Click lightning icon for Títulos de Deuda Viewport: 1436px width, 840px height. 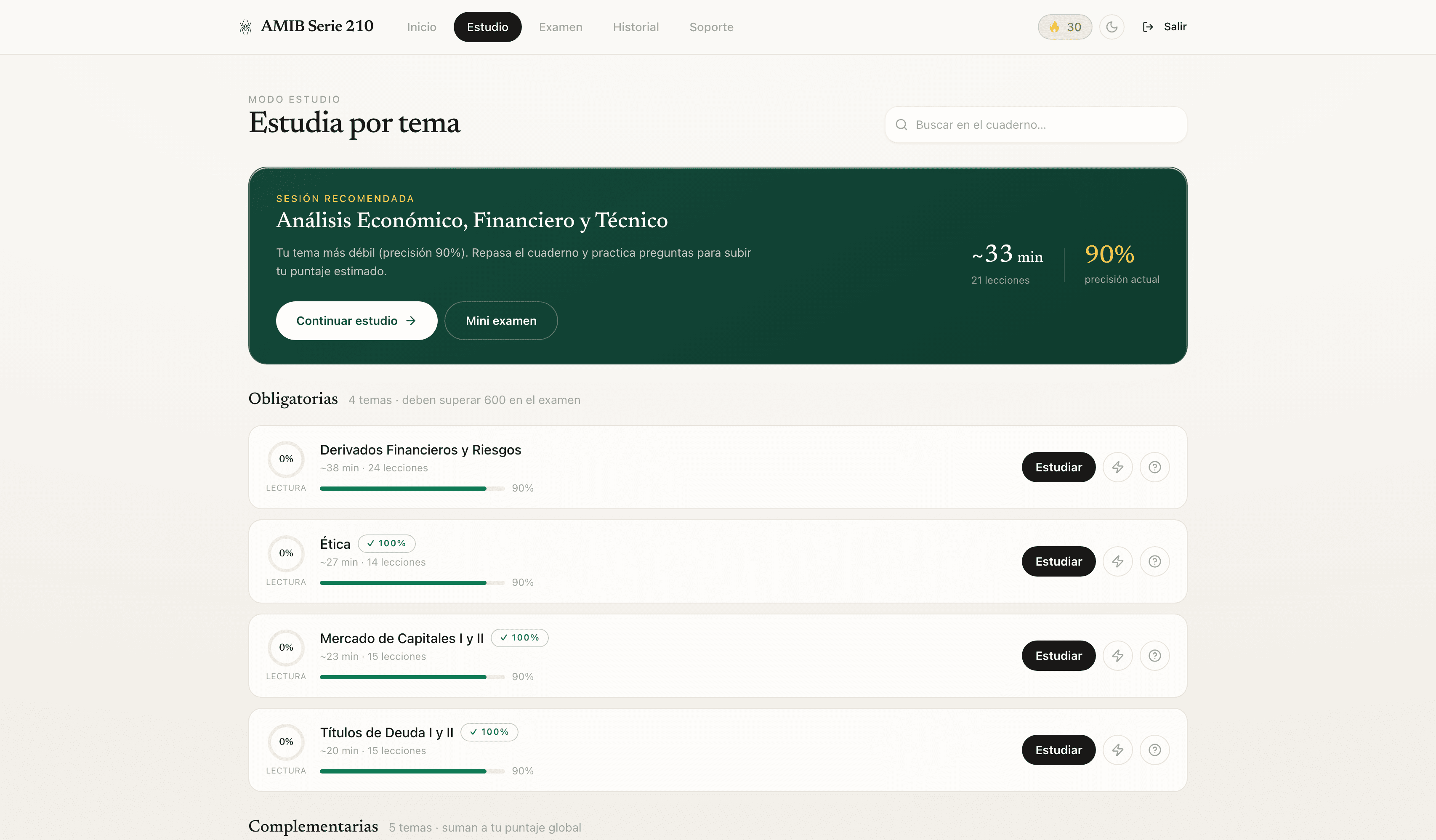pyautogui.click(x=1117, y=750)
